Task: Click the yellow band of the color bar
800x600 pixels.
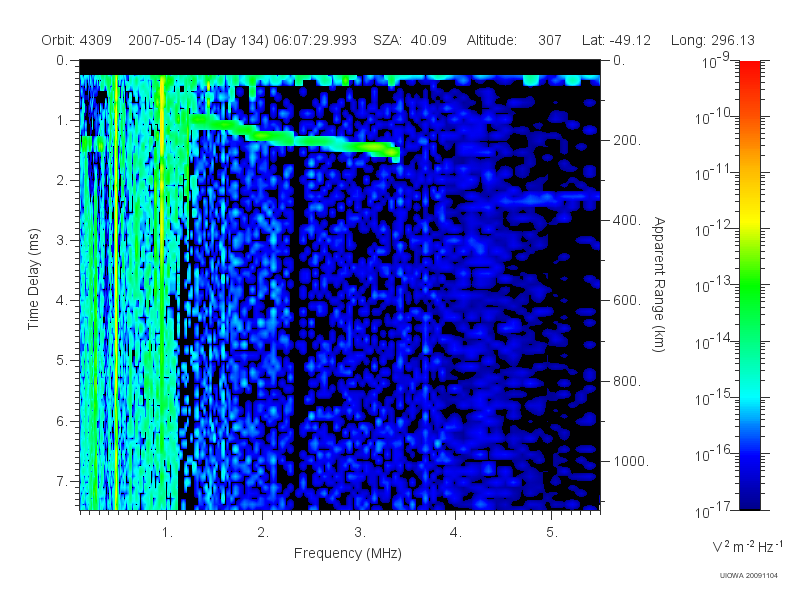Action: pos(749,217)
